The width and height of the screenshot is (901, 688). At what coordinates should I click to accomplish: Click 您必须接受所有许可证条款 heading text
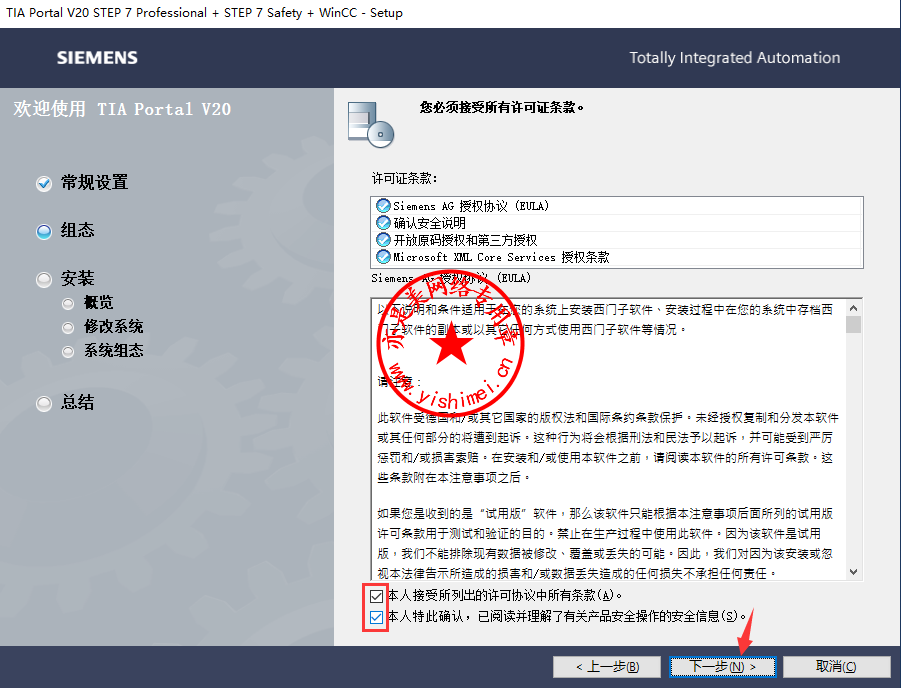(501, 107)
